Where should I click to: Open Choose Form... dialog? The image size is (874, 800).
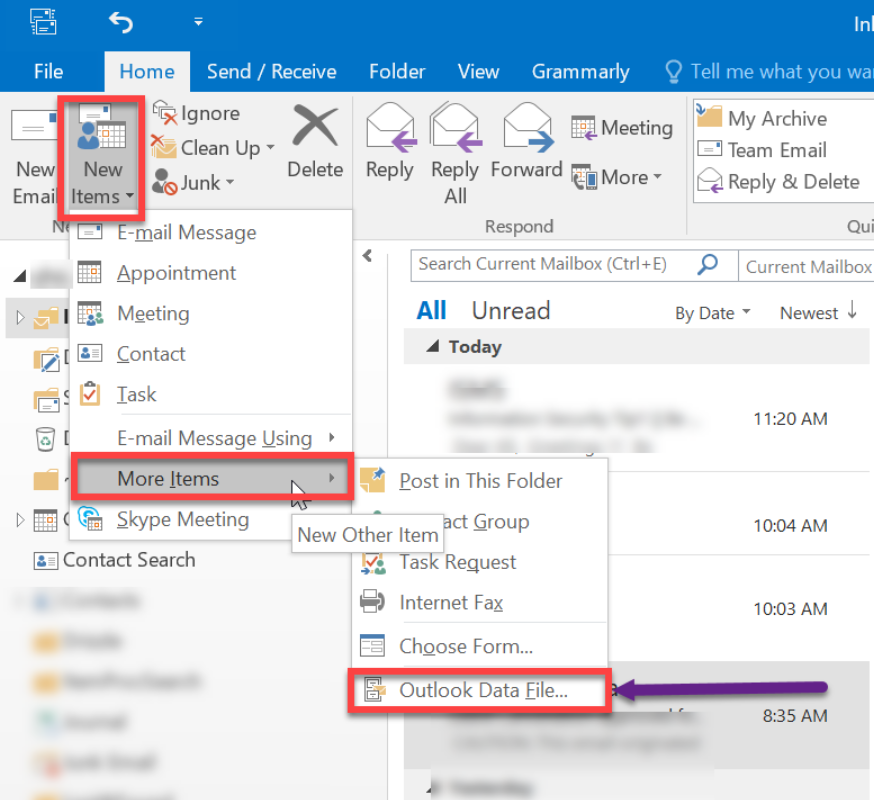tap(481, 646)
